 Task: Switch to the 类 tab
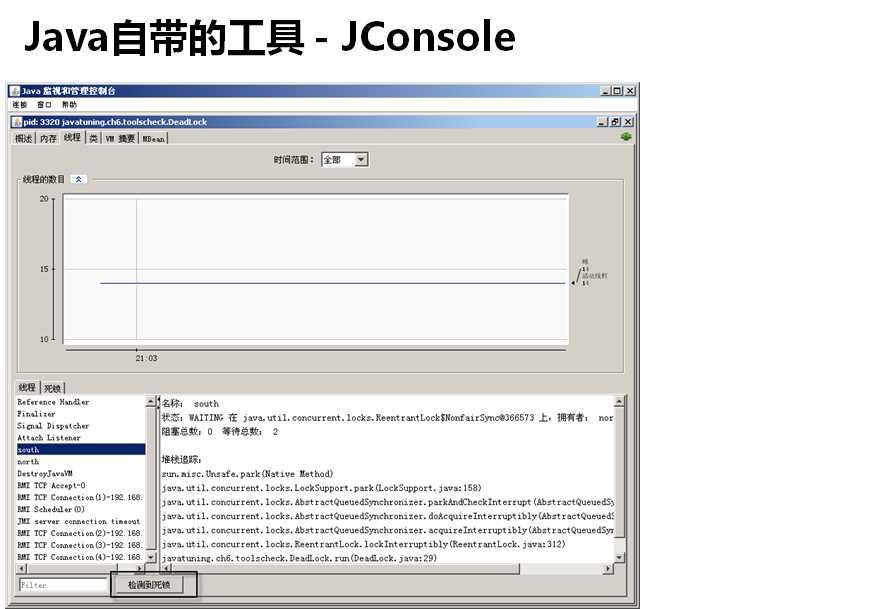tap(93, 138)
